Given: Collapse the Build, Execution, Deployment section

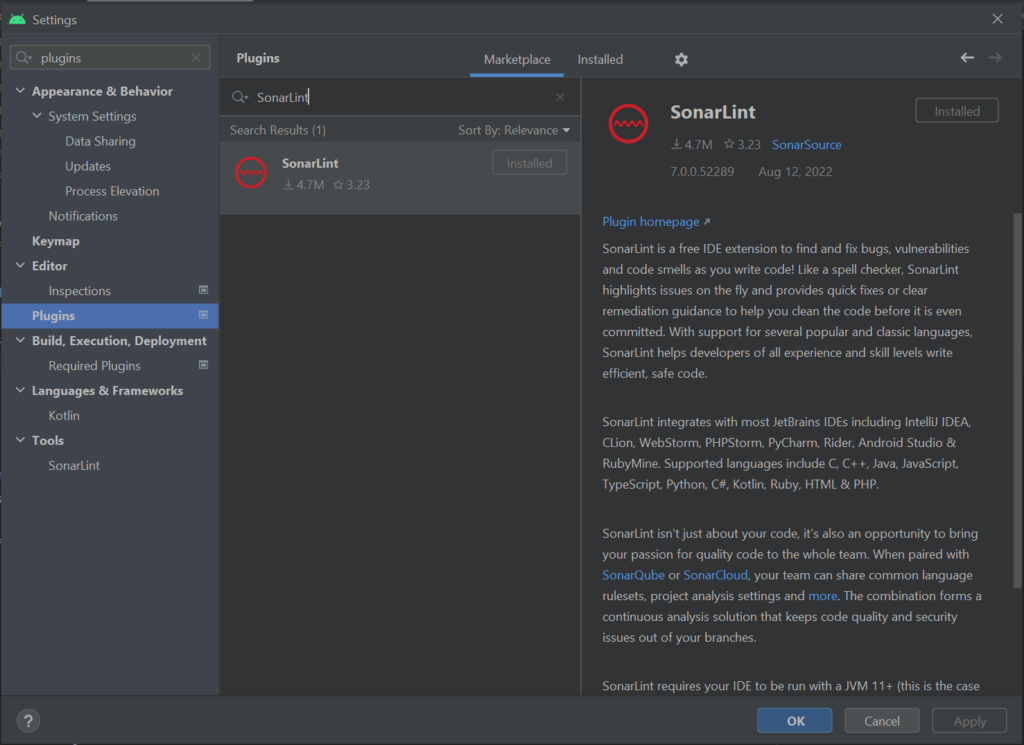Looking at the screenshot, I should pos(20,340).
